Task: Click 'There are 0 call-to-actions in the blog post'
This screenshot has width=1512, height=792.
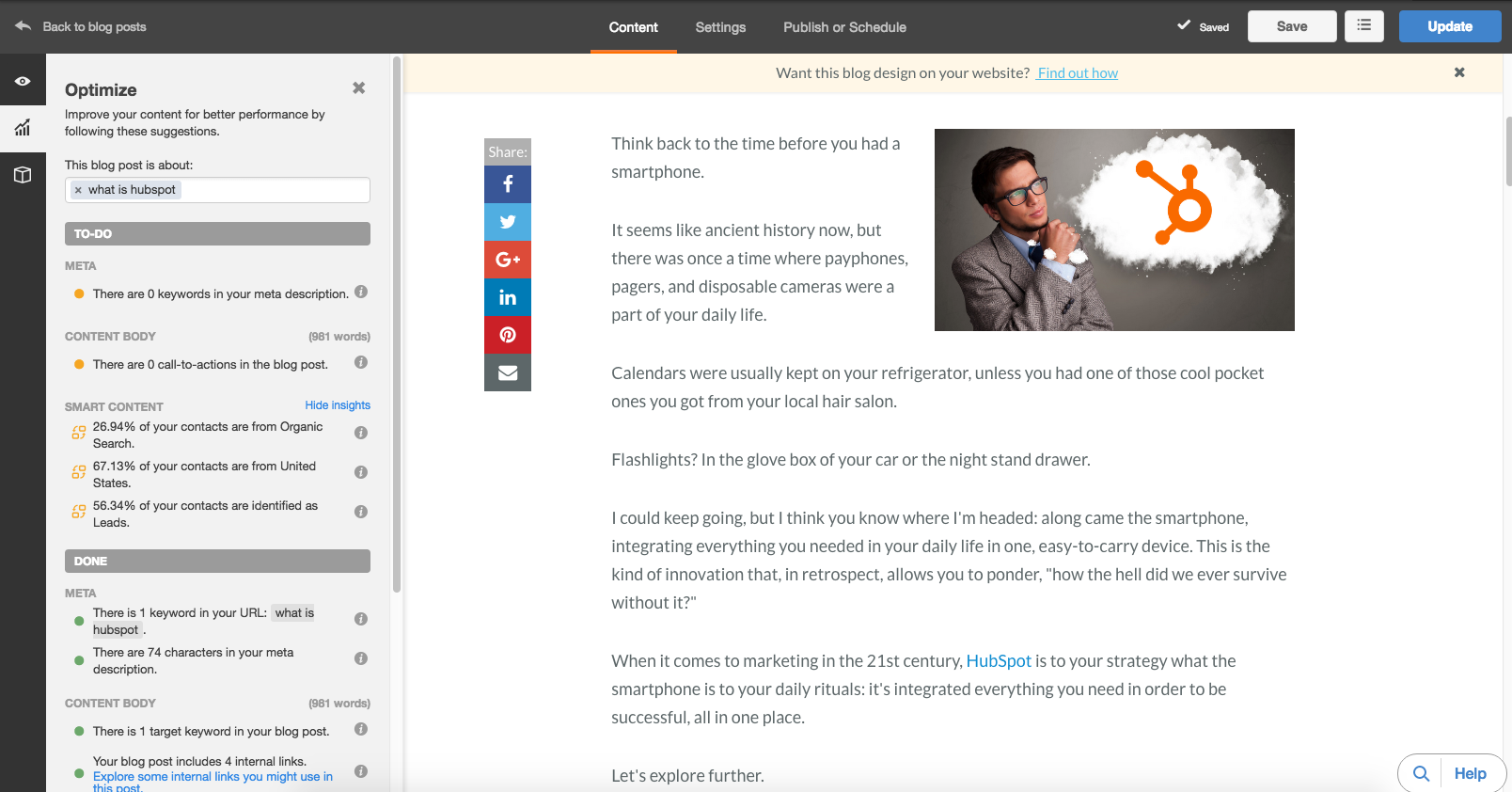Action: pos(210,365)
